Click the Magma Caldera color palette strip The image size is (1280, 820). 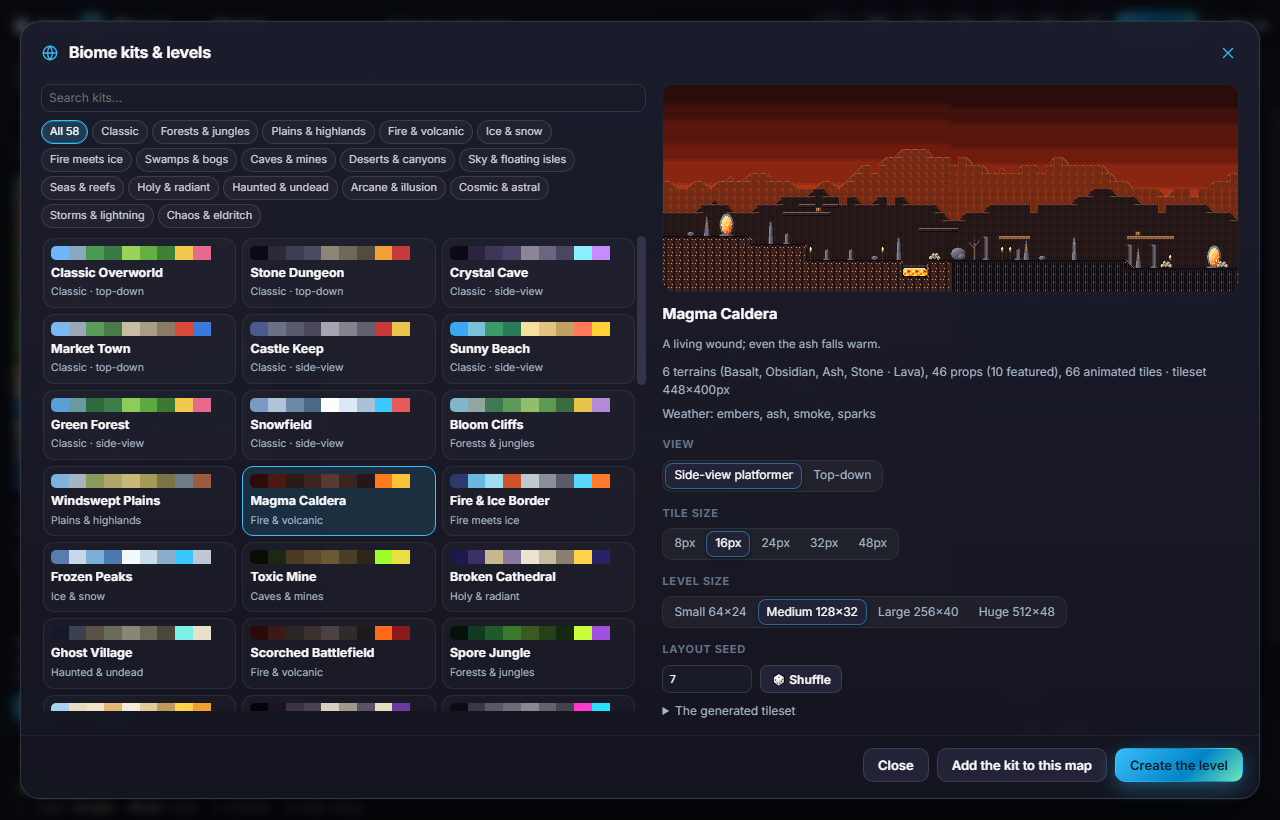click(330, 481)
